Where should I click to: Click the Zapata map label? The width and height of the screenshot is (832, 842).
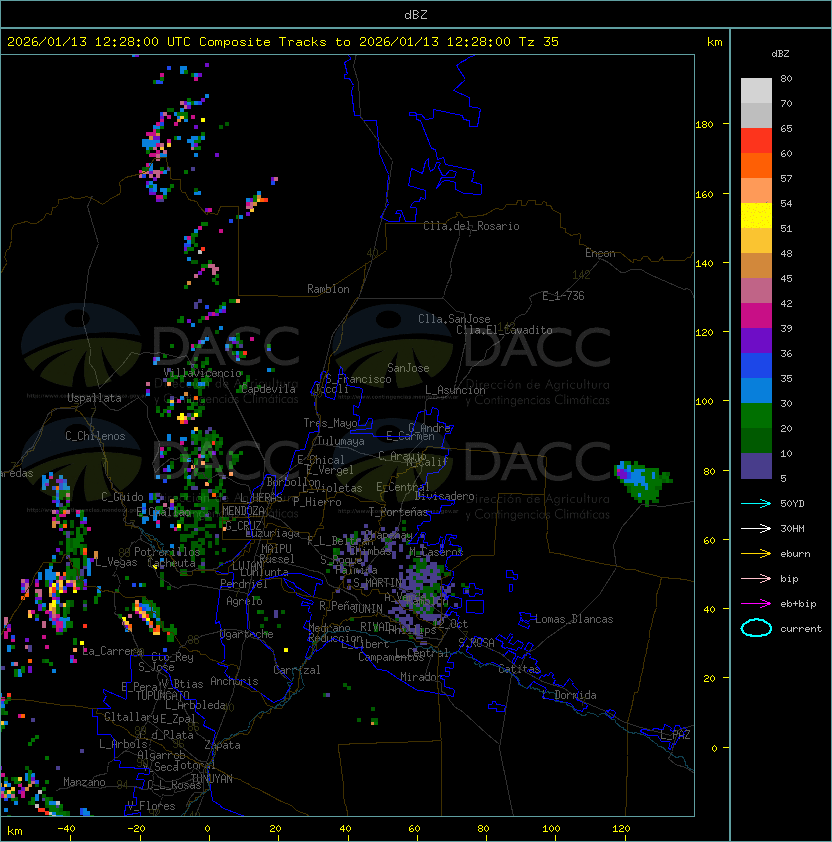222,745
